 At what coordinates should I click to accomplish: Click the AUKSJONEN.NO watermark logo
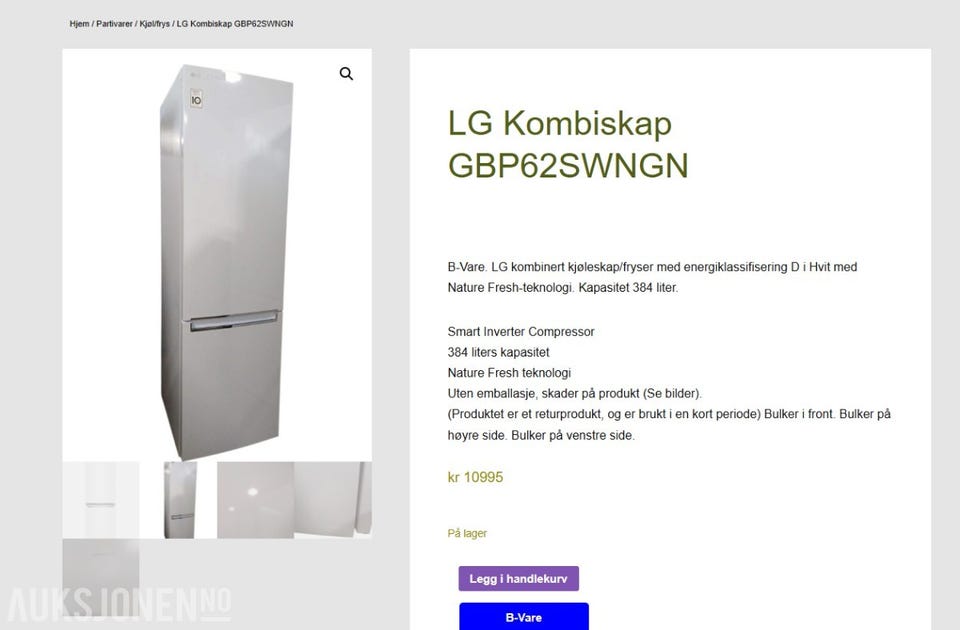click(x=120, y=605)
